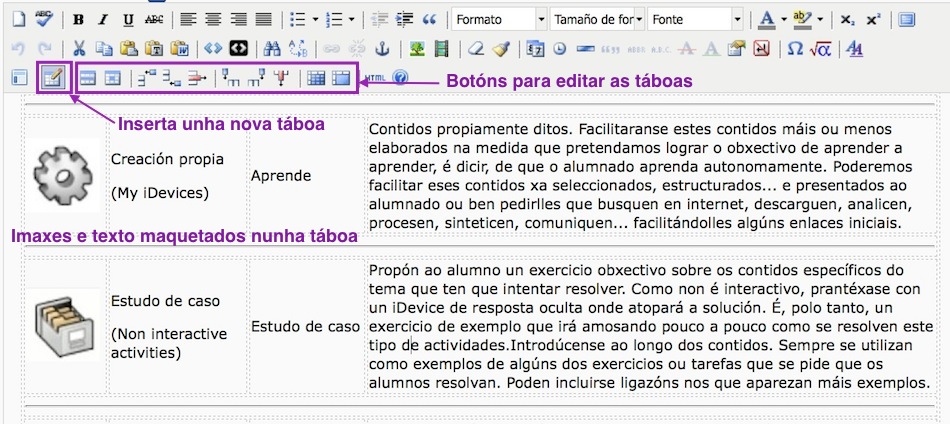Insert special character with Omega icon

[x=795, y=48]
